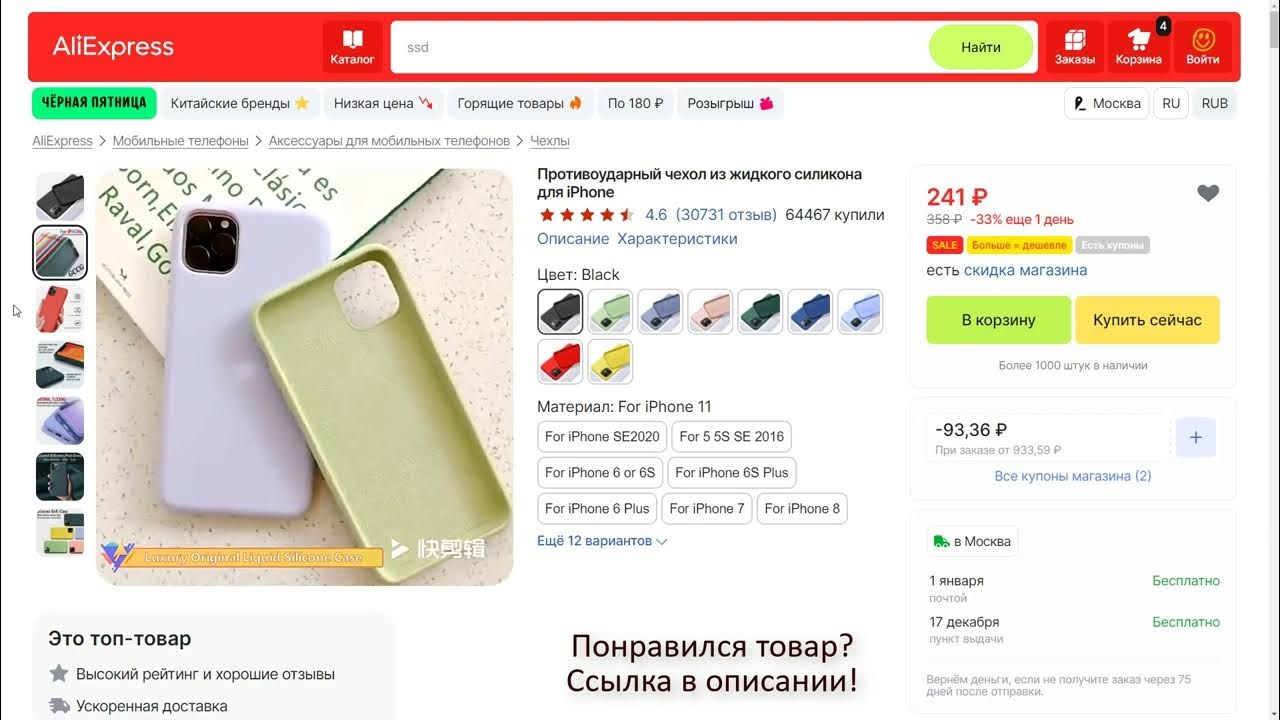Add product to favorites with heart icon
Image resolution: width=1280 pixels, height=720 pixels.
click(x=1208, y=194)
